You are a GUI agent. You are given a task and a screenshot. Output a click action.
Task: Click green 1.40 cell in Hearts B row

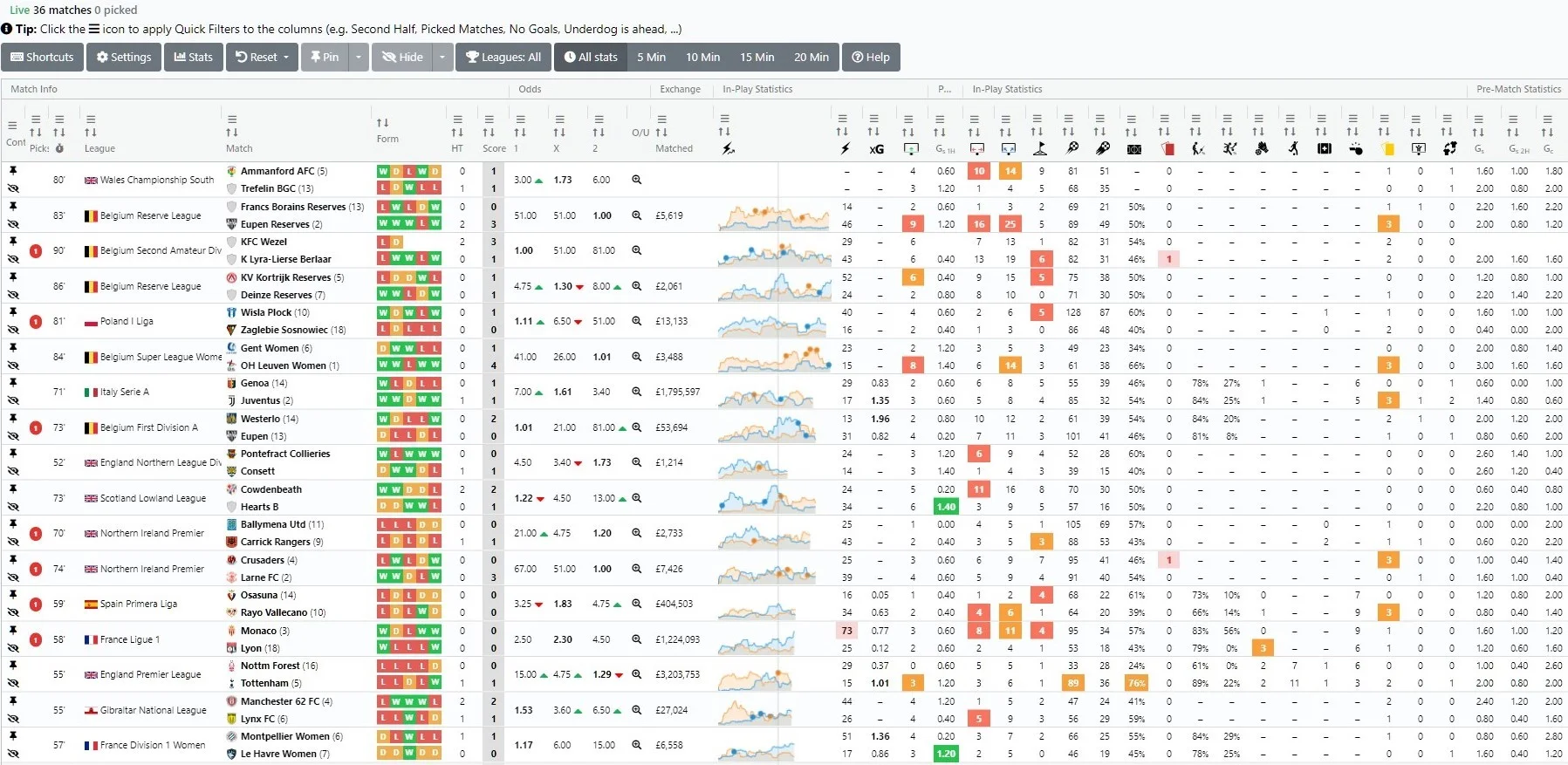point(946,507)
